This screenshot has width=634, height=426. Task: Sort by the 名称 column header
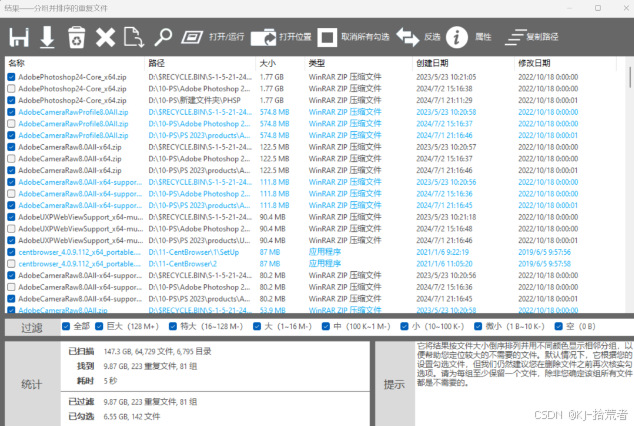(74, 63)
